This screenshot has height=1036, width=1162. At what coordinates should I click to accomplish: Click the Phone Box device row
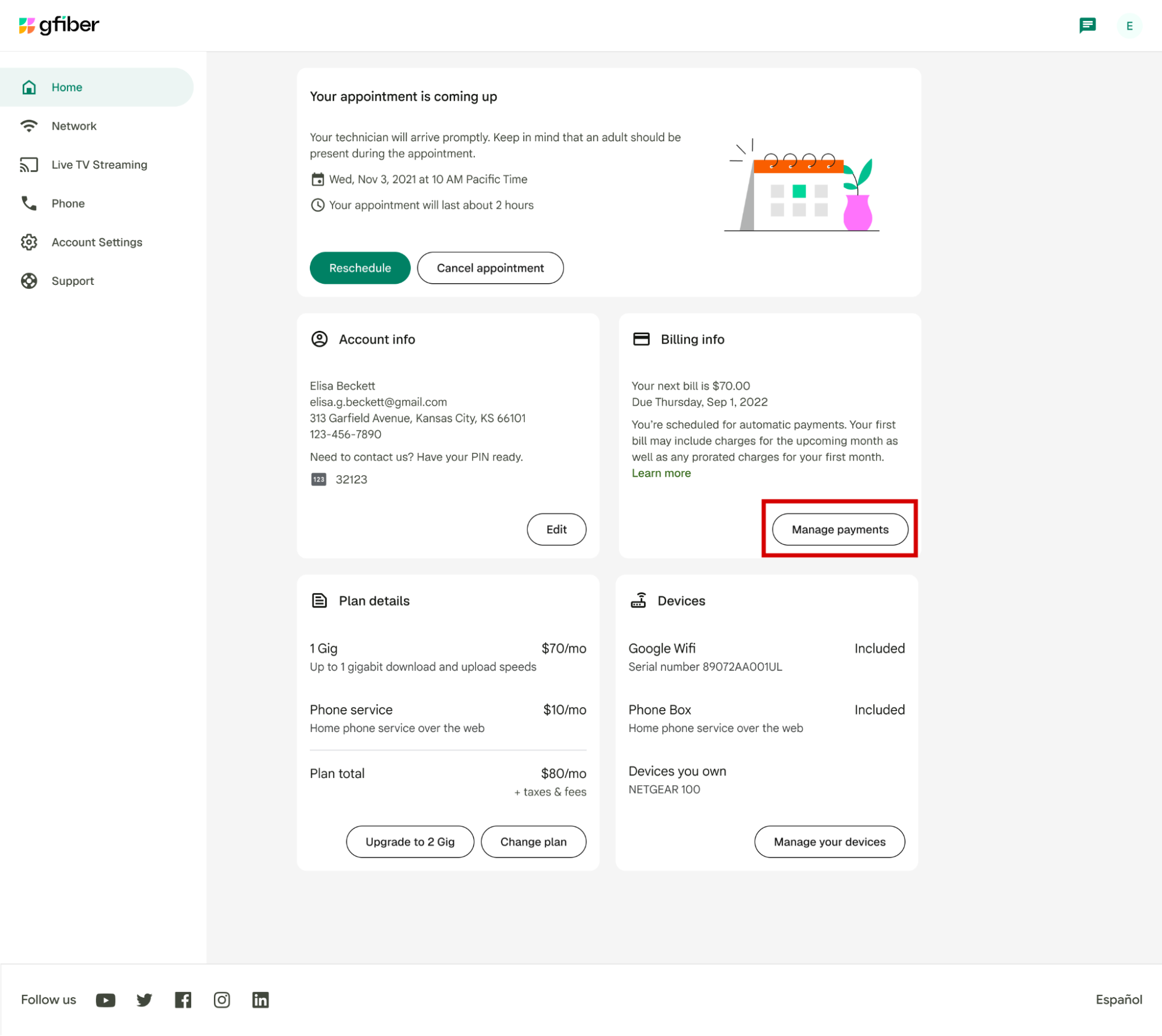pyautogui.click(x=766, y=719)
